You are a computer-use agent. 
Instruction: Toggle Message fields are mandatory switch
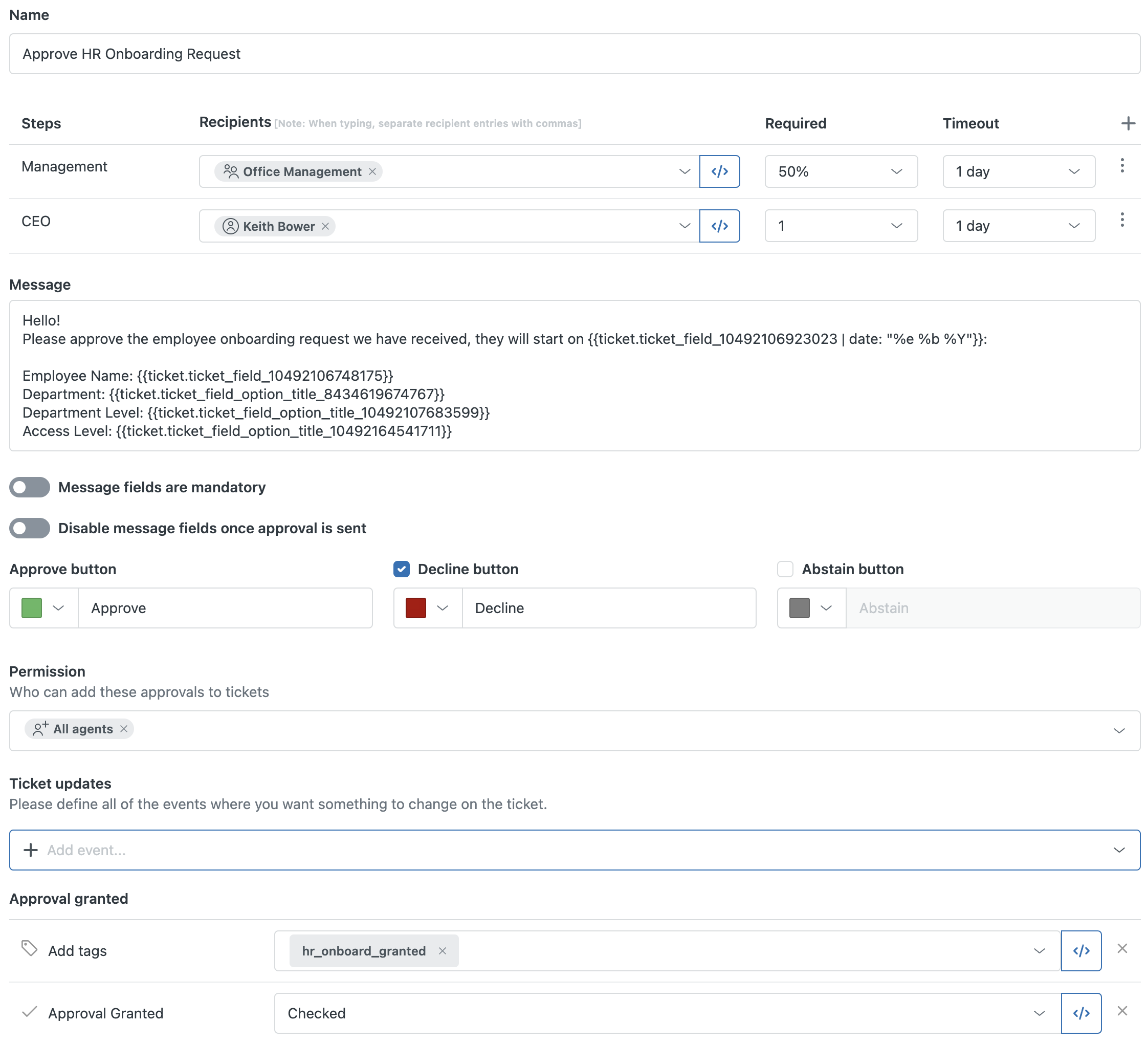pos(30,488)
